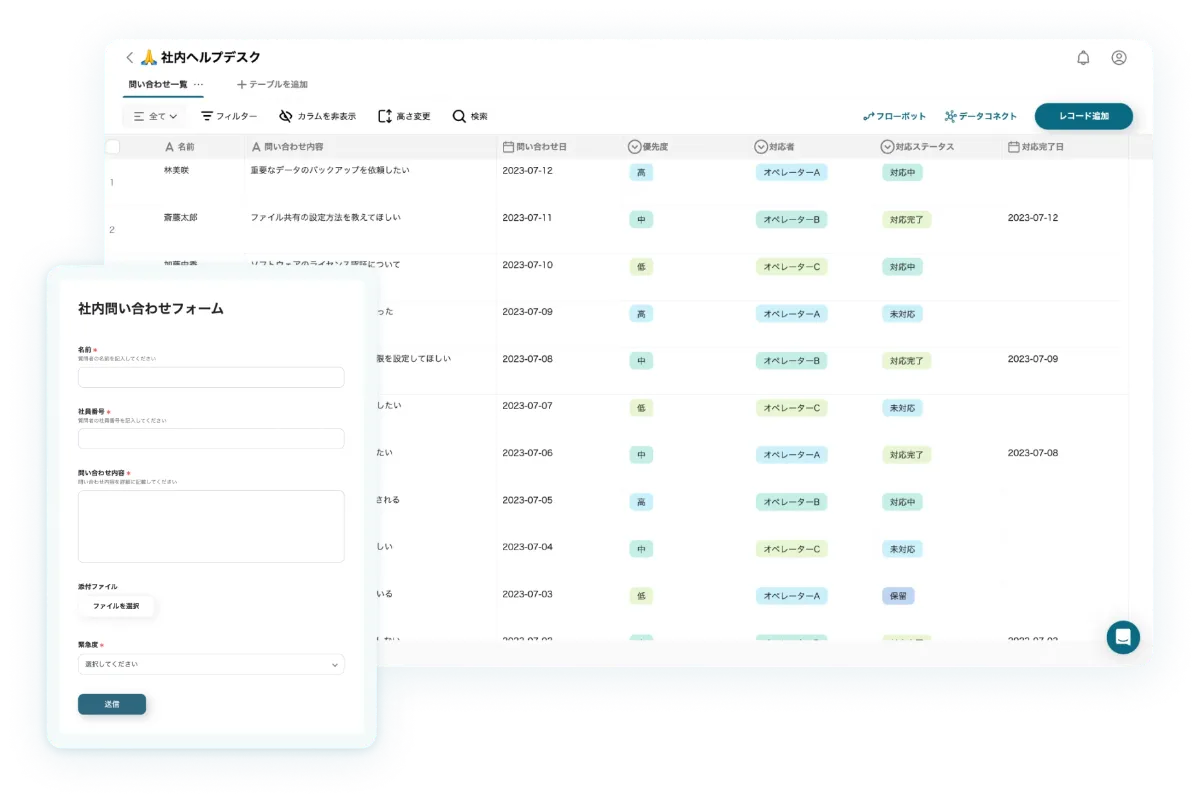Viewport: 1200px width, 803px height.
Task: Expand the 優先度 column header menu
Action: click(x=634, y=147)
